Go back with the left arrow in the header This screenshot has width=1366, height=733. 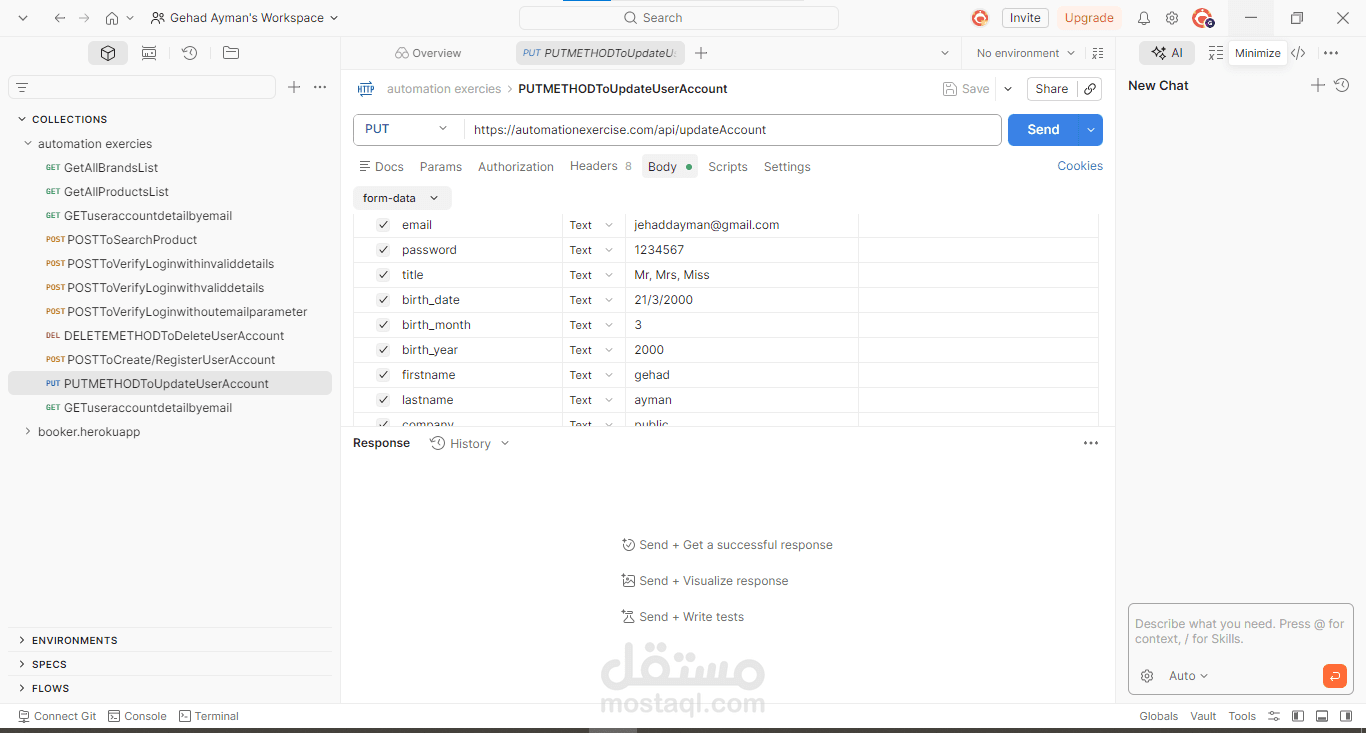pos(60,18)
